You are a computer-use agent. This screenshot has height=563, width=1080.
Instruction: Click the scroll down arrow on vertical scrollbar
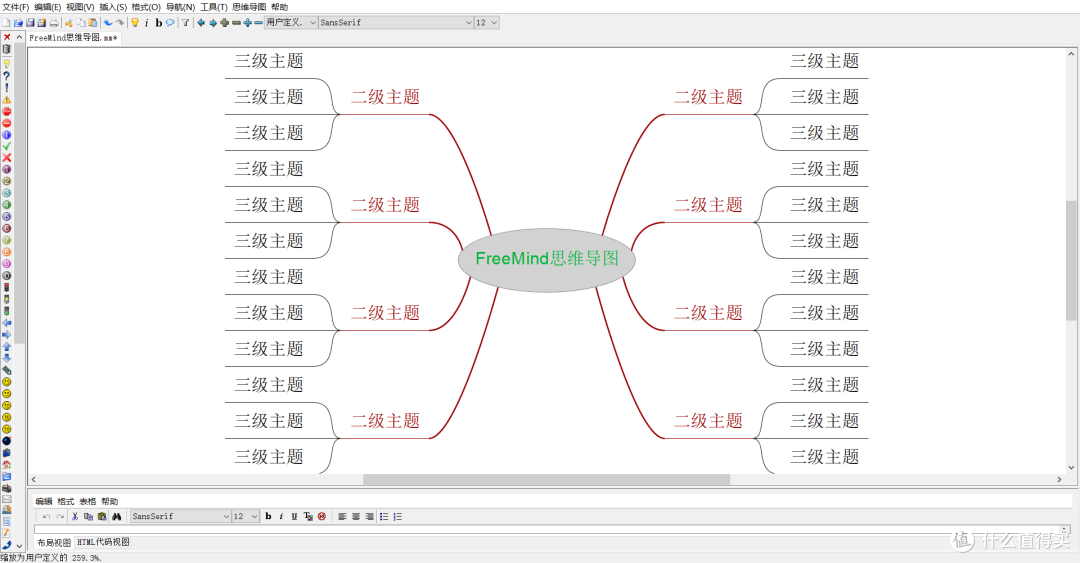click(1071, 467)
